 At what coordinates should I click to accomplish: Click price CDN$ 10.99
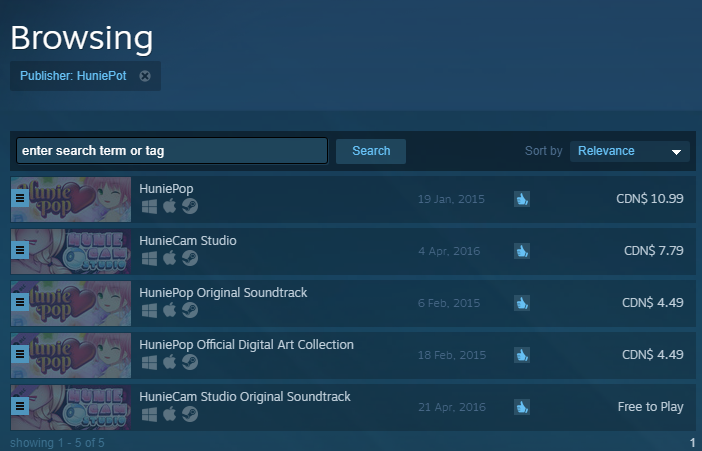pos(650,198)
